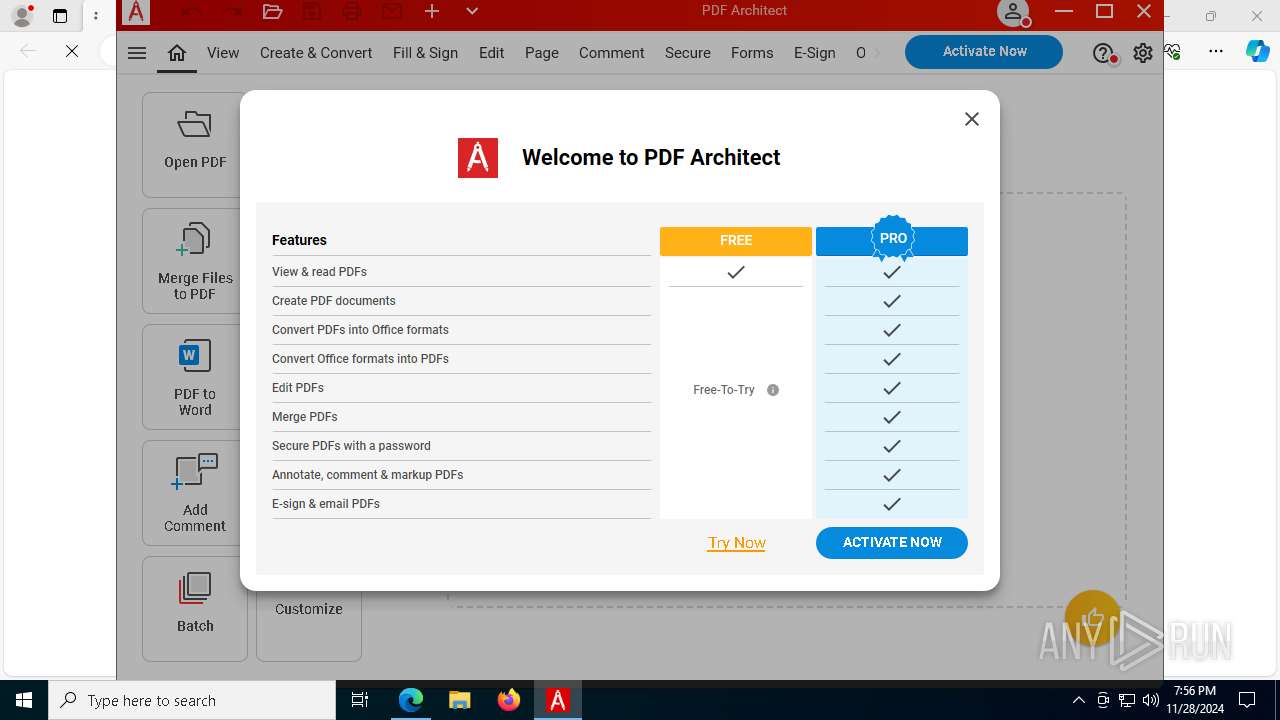Click the Open PDF tile

point(195,144)
